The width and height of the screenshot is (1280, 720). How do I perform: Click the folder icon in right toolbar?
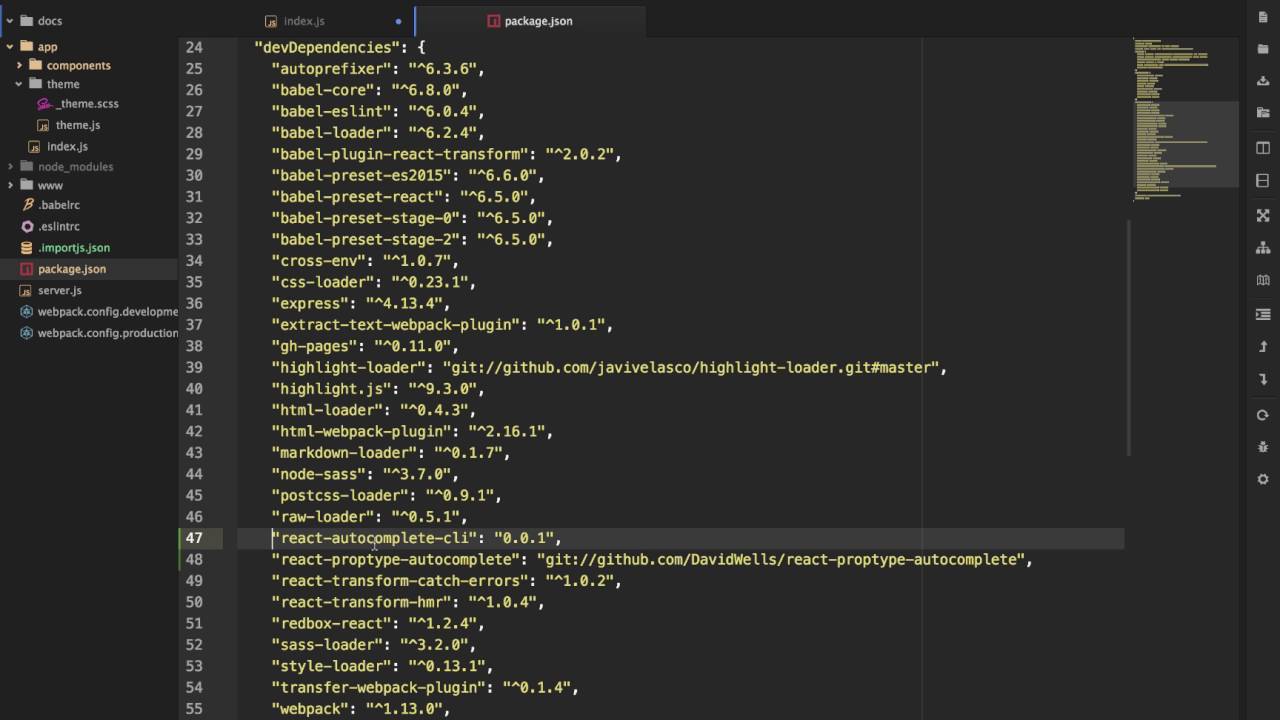1263,48
